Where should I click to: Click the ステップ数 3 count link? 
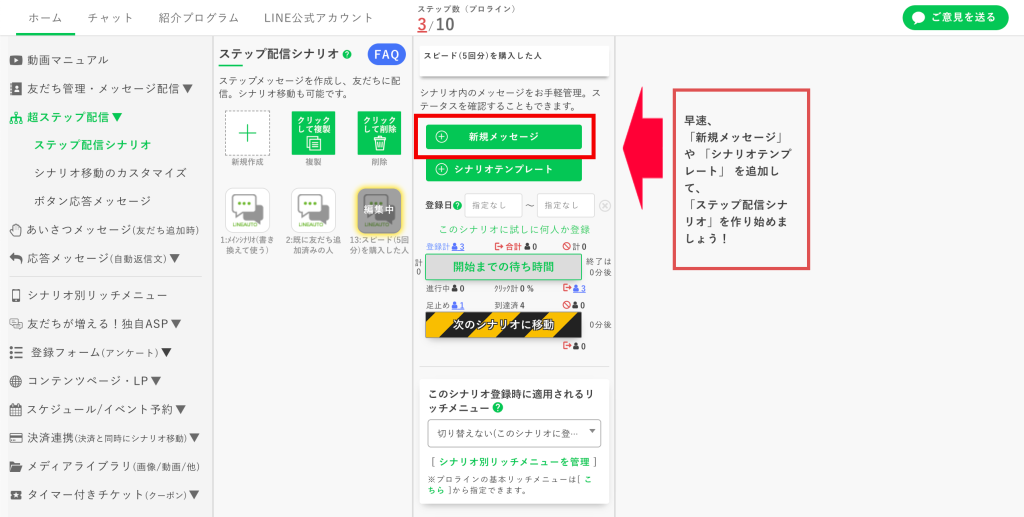[422, 25]
